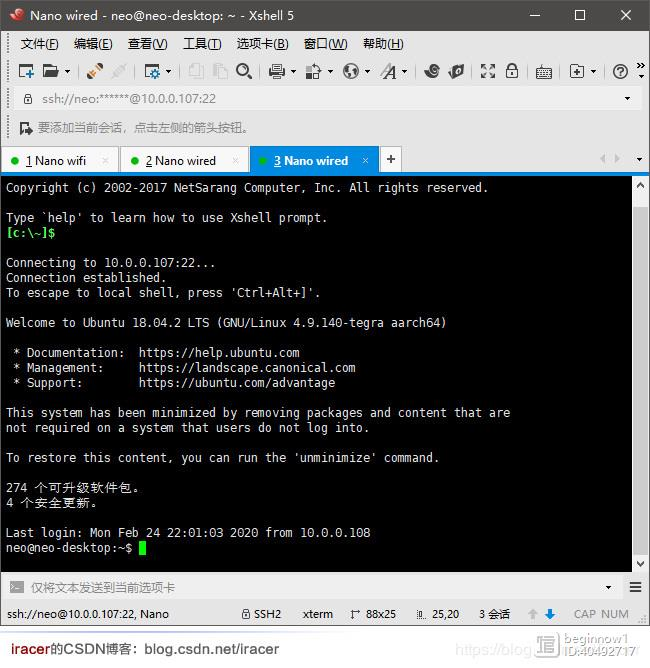
Task: Click the add current session arrow icon
Action: (26, 128)
